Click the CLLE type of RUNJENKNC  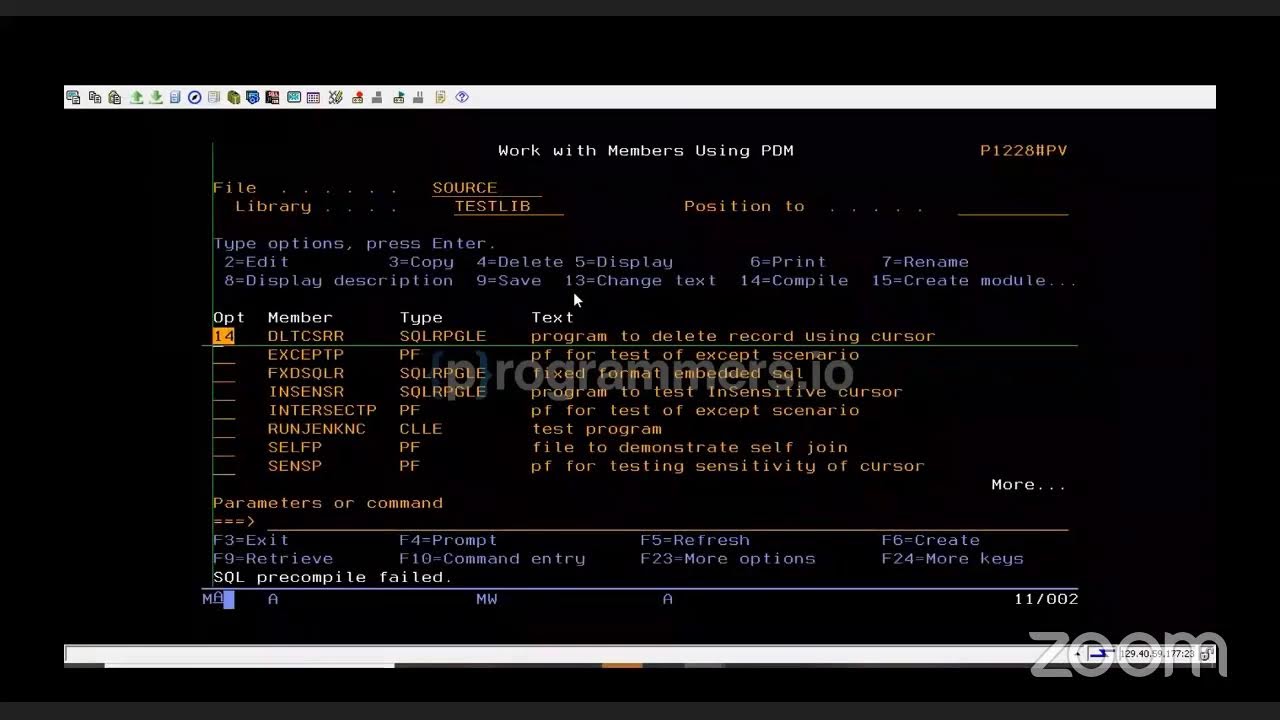pos(420,429)
